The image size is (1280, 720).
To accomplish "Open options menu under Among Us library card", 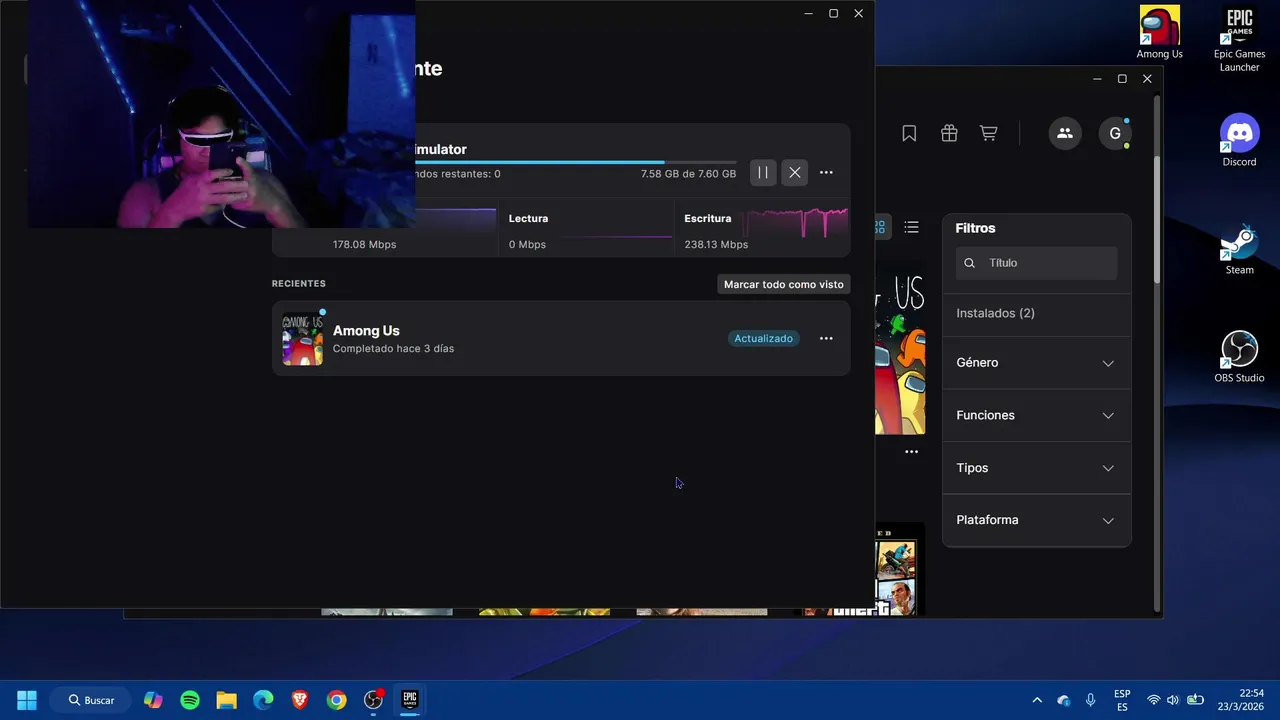I will point(911,452).
